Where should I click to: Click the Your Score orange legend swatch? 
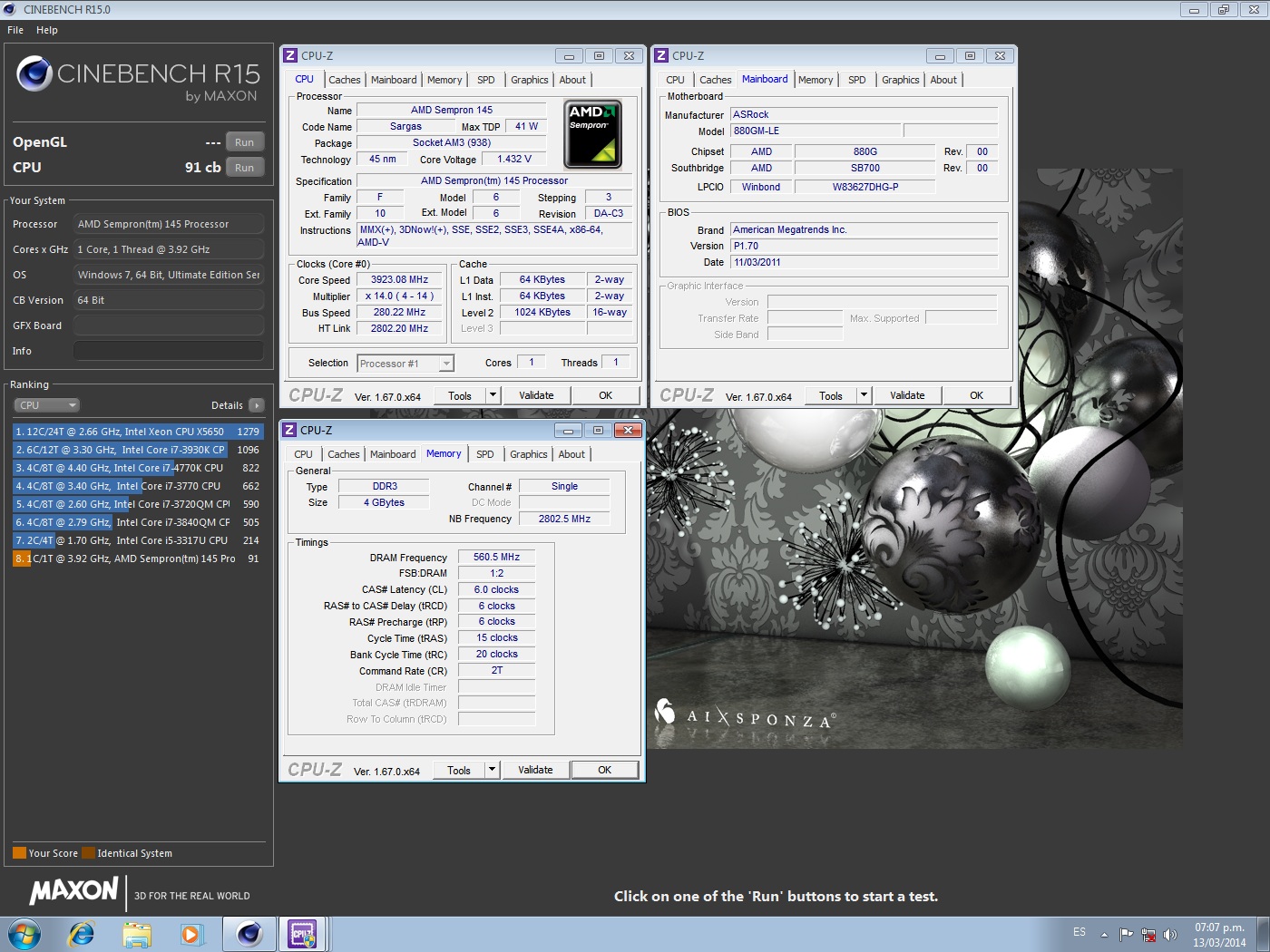pos(19,853)
